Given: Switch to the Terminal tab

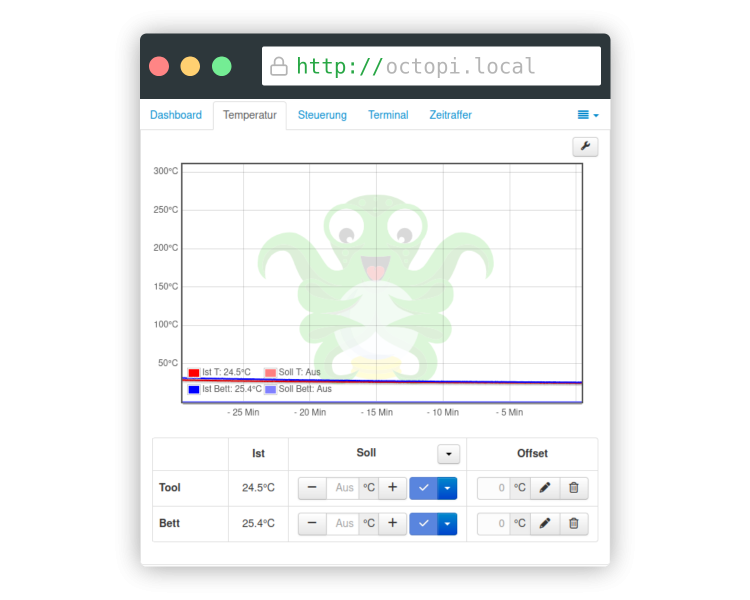Looking at the screenshot, I should point(388,115).
